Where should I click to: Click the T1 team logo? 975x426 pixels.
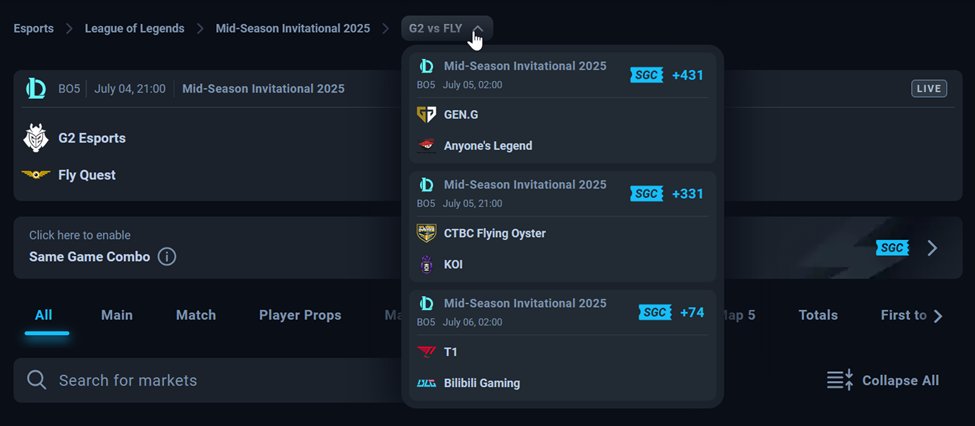(426, 352)
